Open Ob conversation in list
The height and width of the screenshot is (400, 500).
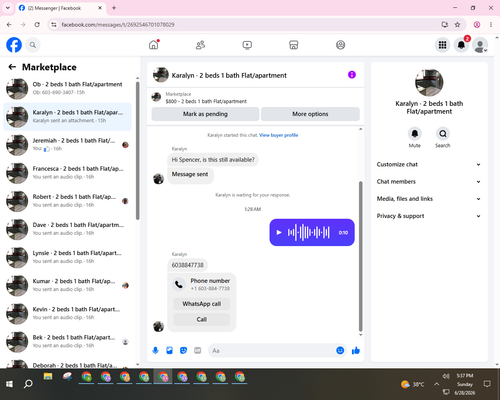coord(67,89)
